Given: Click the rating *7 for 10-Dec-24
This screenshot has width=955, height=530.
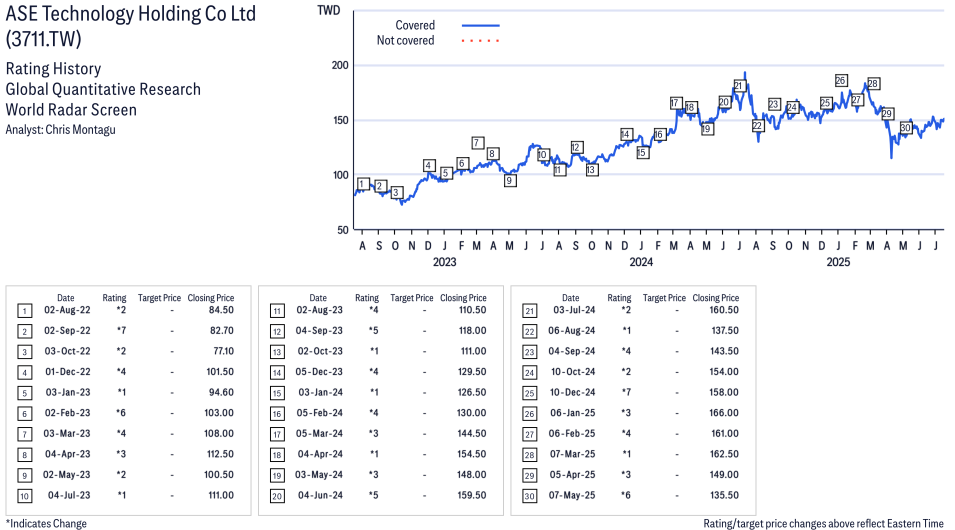Looking at the screenshot, I should (x=626, y=392).
